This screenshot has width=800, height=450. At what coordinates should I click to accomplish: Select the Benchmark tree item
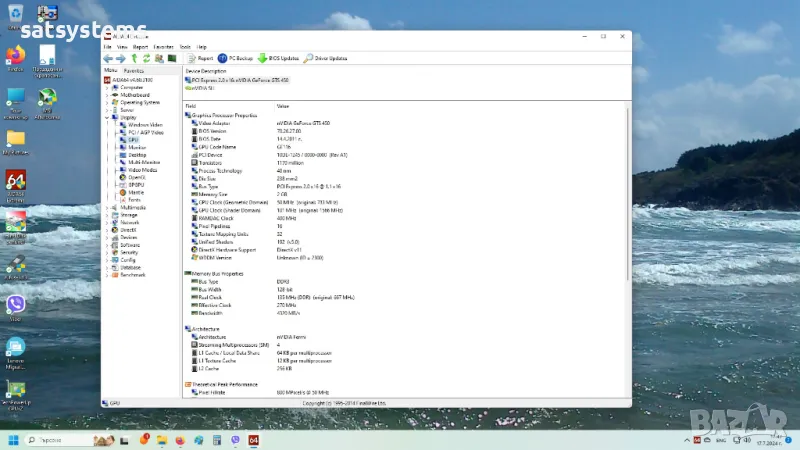(x=133, y=274)
